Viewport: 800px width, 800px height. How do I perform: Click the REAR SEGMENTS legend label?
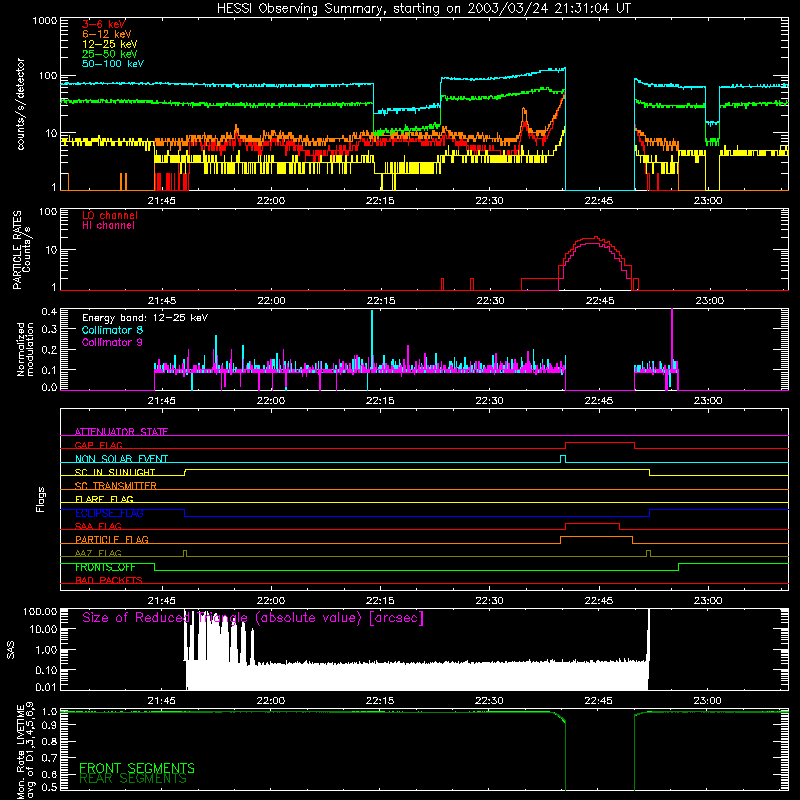133,779
